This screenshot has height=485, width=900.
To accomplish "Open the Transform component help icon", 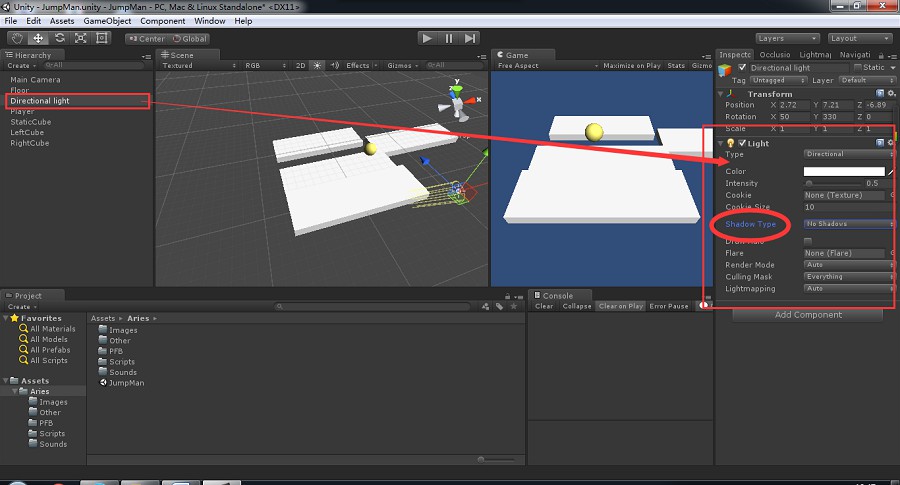I will 879,94.
